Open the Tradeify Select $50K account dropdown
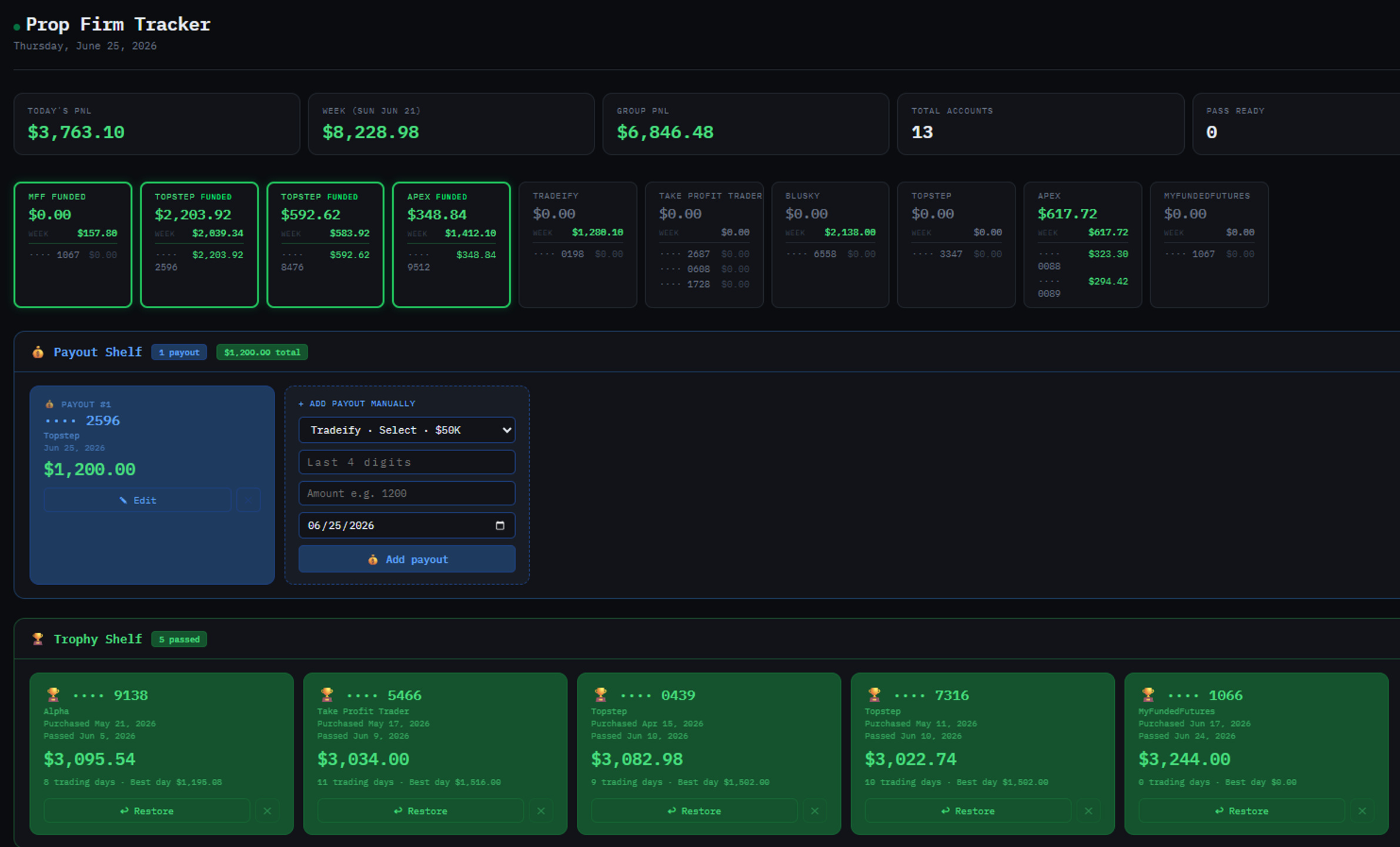Screen dimensions: 1400x847 click(407, 430)
